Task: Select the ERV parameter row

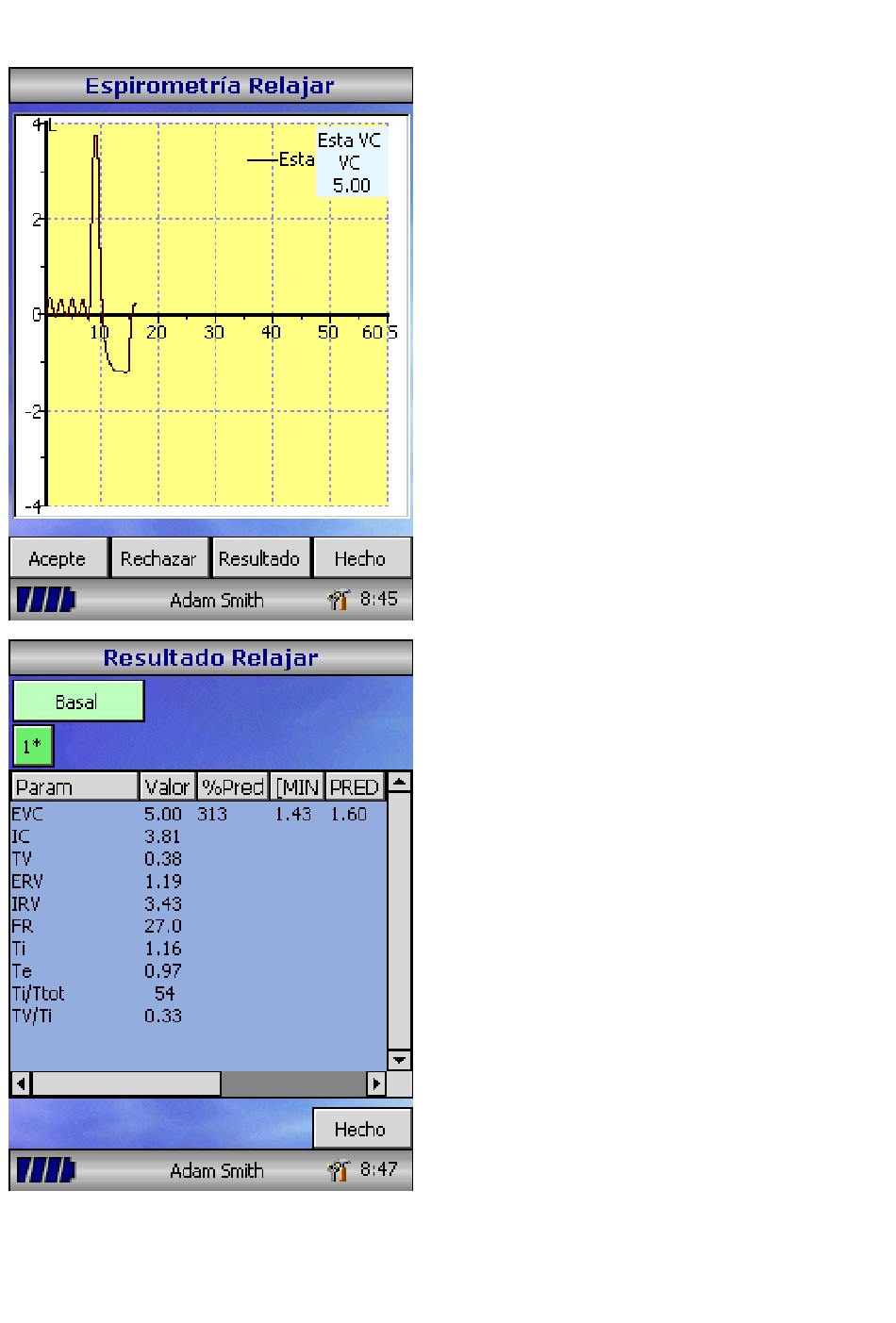Action: (198, 882)
